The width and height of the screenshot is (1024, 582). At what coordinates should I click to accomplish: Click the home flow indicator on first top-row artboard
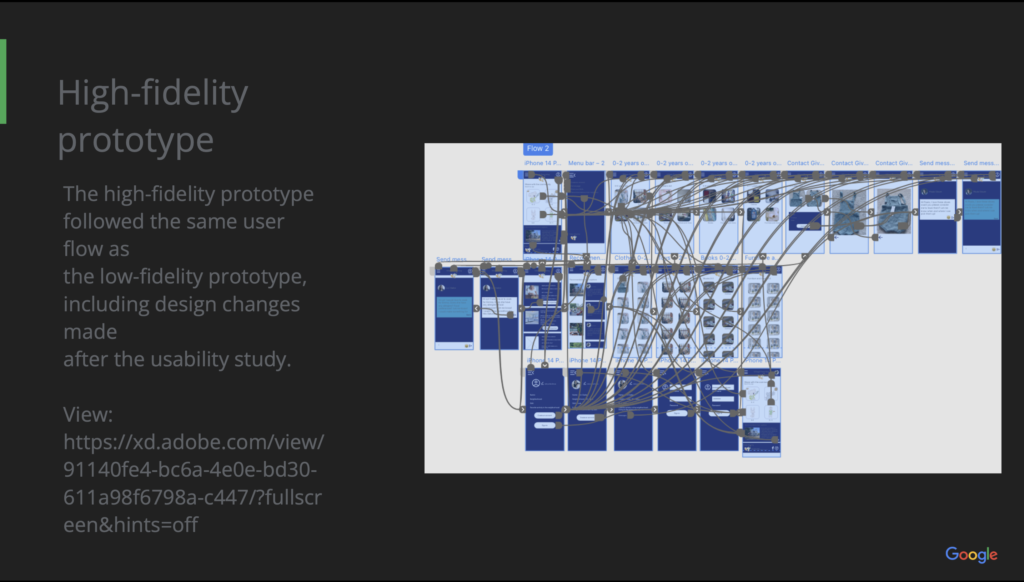click(x=521, y=174)
